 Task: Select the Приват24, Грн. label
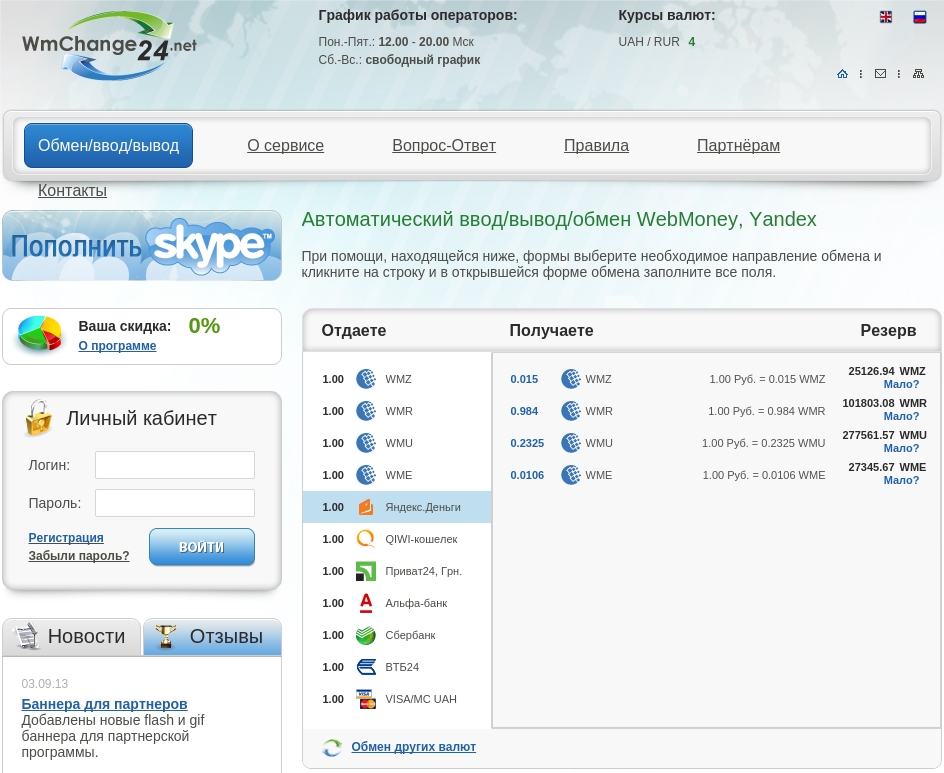click(423, 571)
